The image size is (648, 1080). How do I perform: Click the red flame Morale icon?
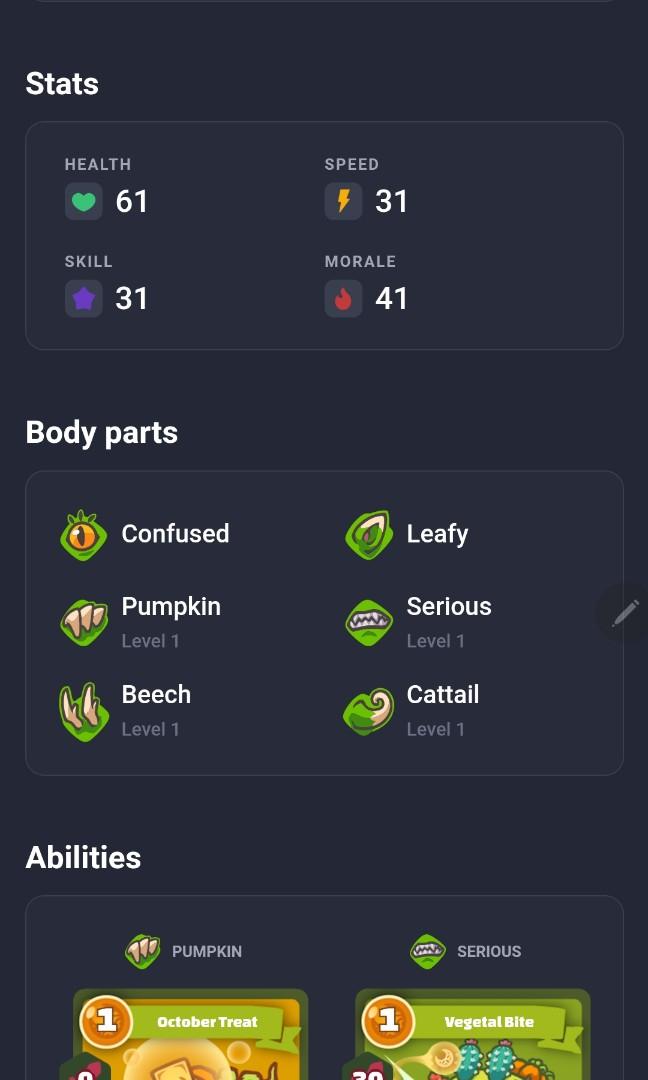coord(343,299)
